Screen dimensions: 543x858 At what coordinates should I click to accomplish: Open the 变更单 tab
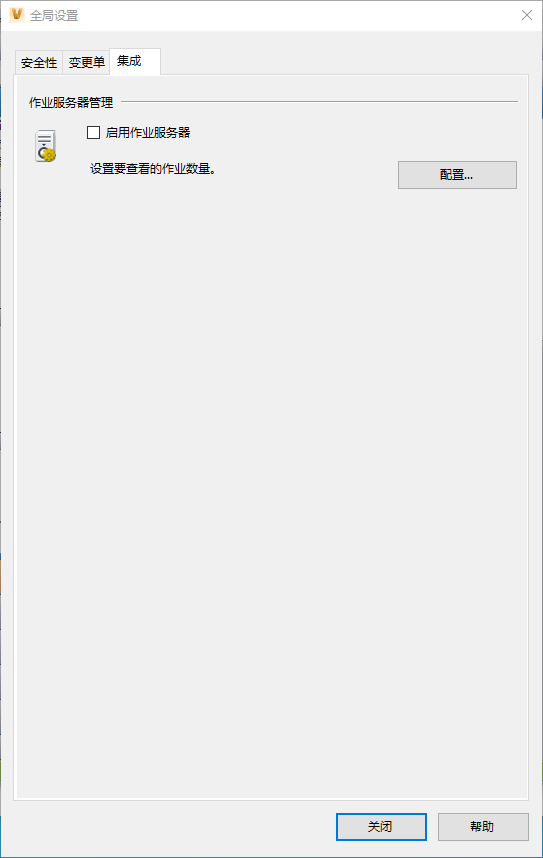point(86,63)
